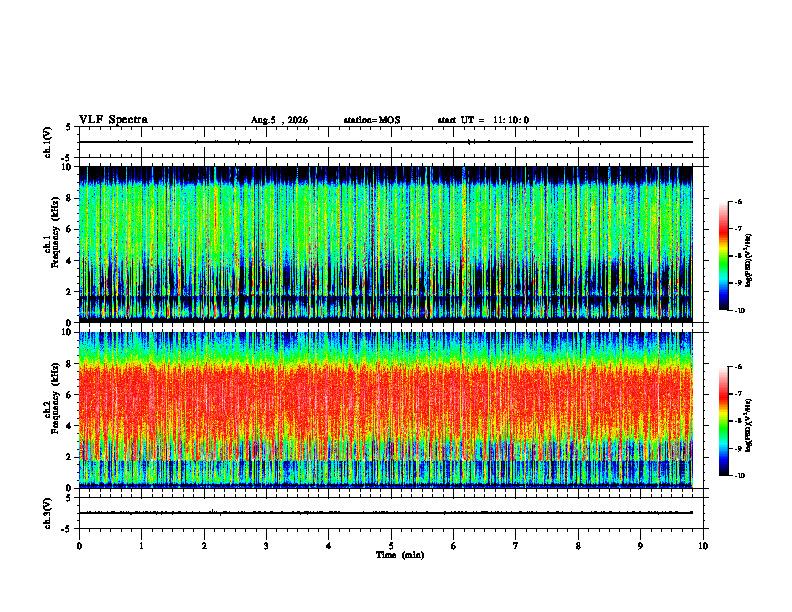Viewport: 792px width, 612px height.
Task: Click the "VLF Spectra" plot title
Action: click(x=113, y=120)
